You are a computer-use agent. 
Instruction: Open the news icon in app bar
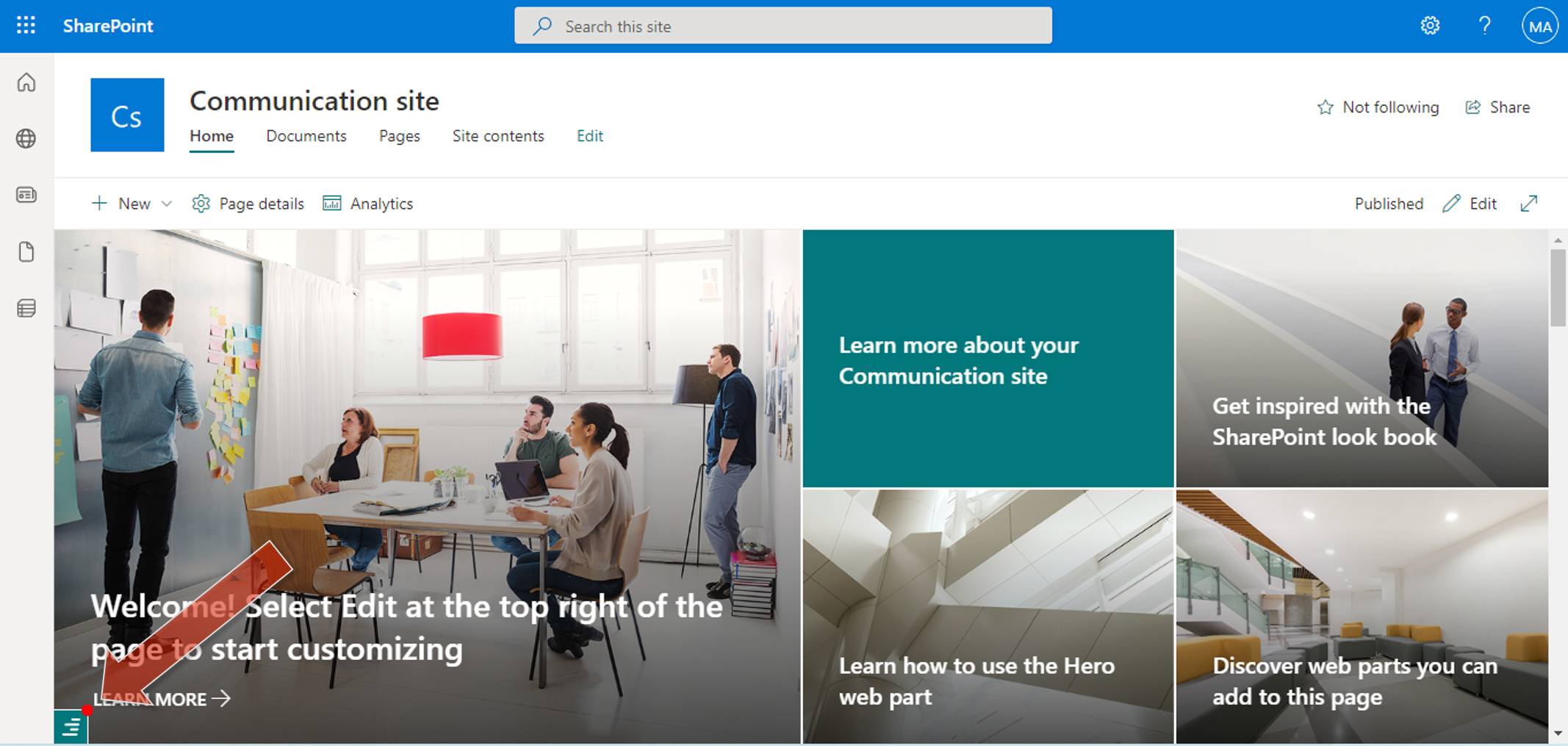(x=26, y=195)
